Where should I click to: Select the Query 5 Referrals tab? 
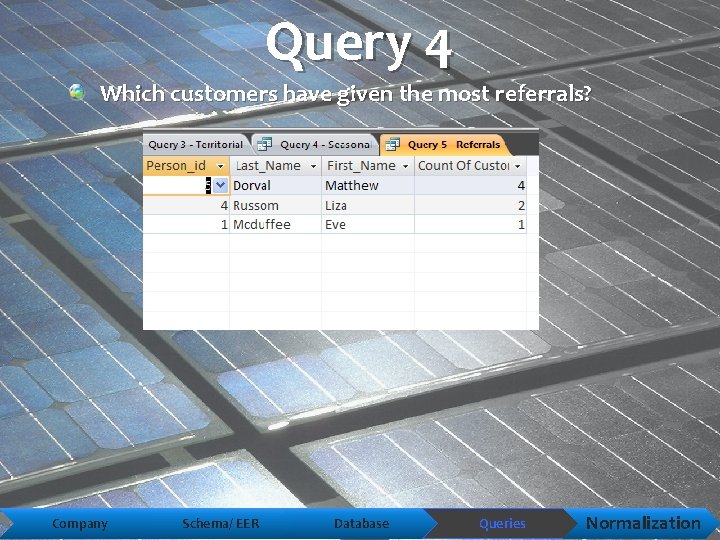pos(444,145)
